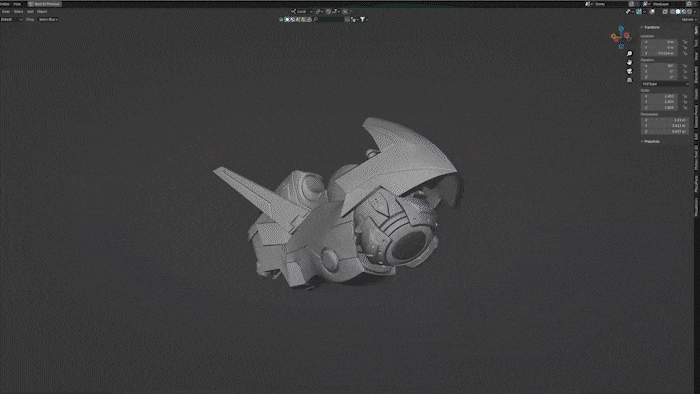Click the blue Z axis on navigation gizmo
This screenshot has height=394, width=700.
(x=621, y=28)
